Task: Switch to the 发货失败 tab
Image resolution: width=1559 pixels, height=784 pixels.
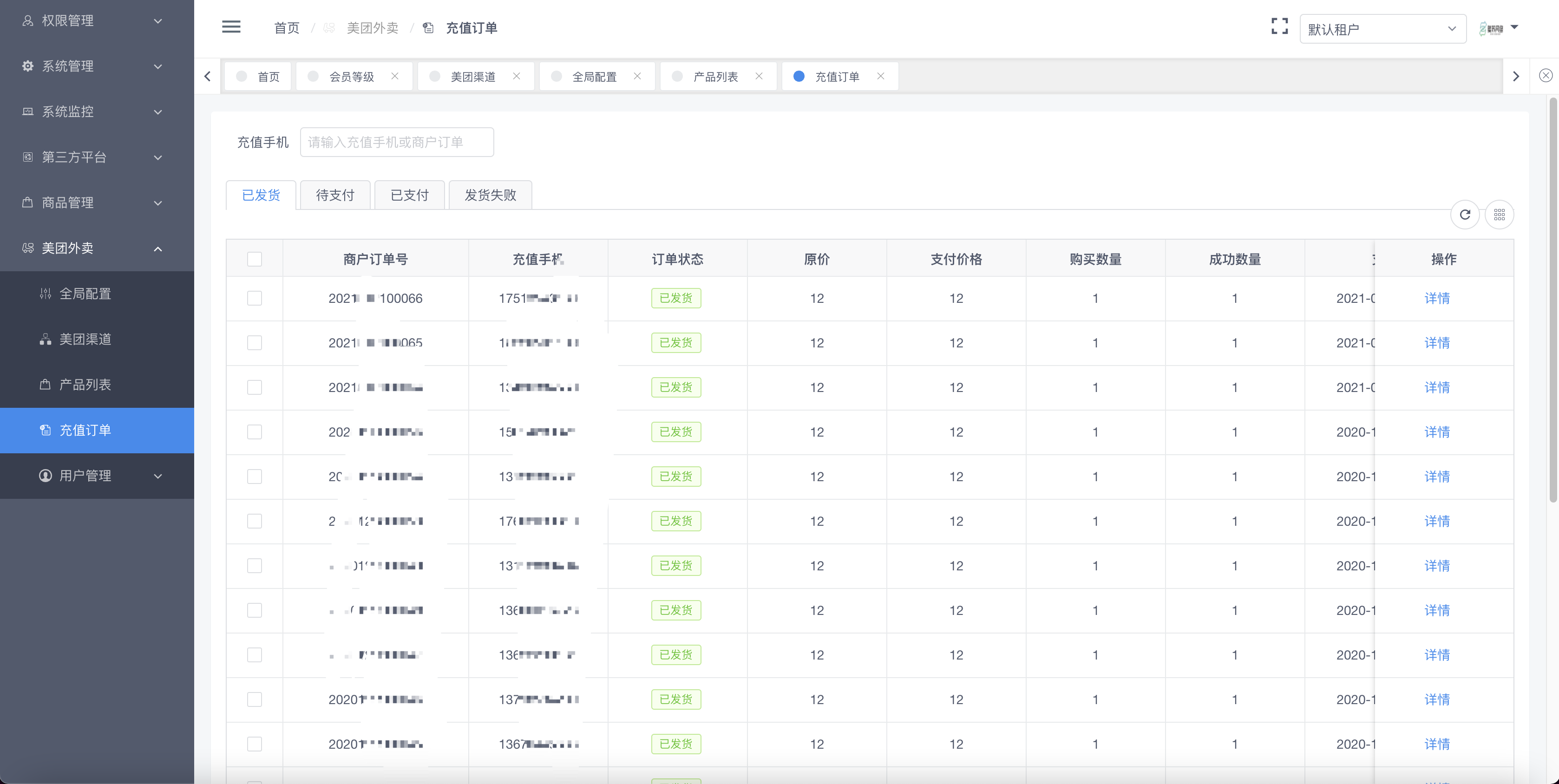Action: coord(490,195)
